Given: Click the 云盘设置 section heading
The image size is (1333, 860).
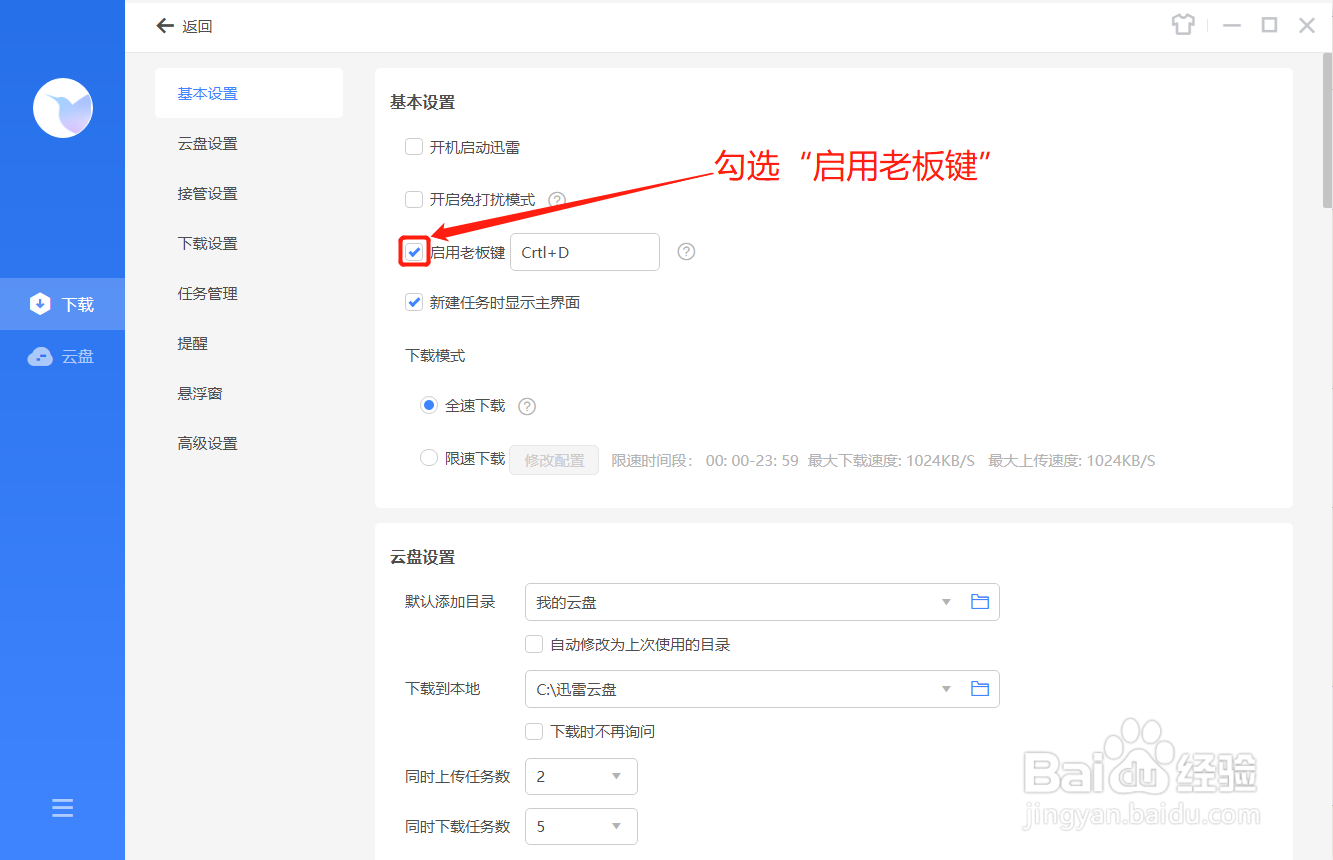Looking at the screenshot, I should (x=422, y=557).
